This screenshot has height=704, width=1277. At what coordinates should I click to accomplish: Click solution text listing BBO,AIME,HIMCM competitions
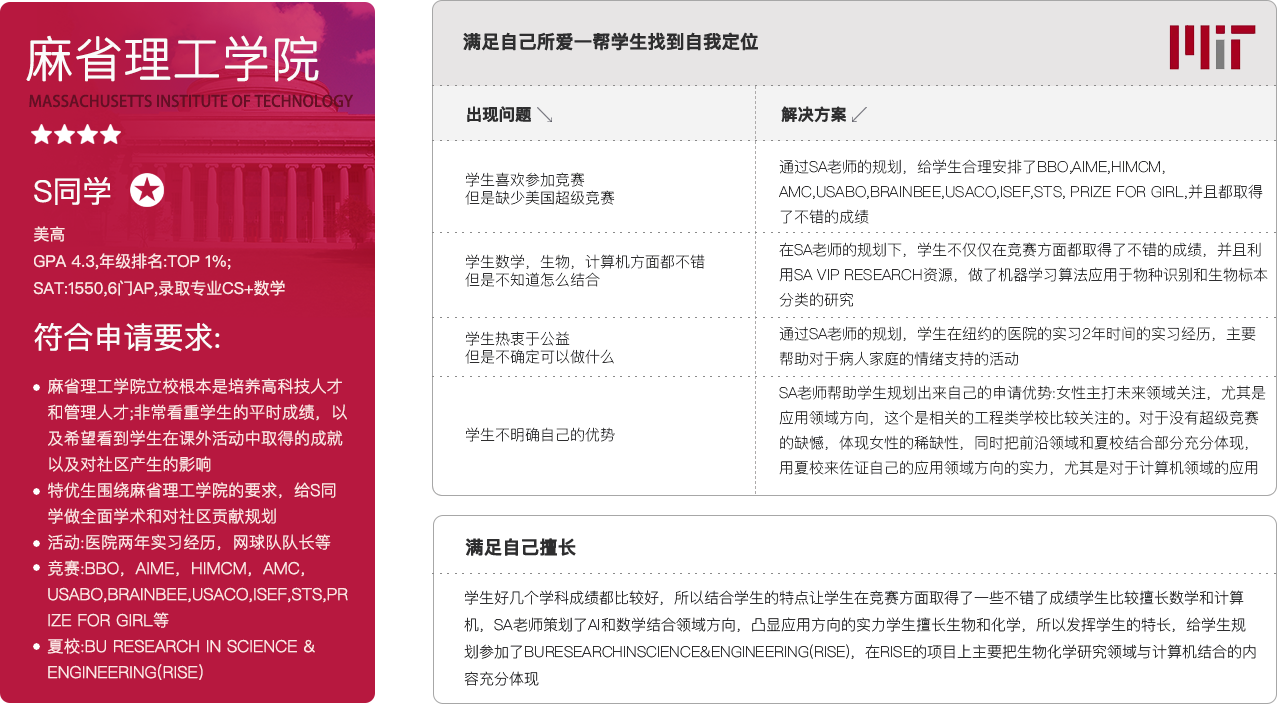click(x=1021, y=191)
